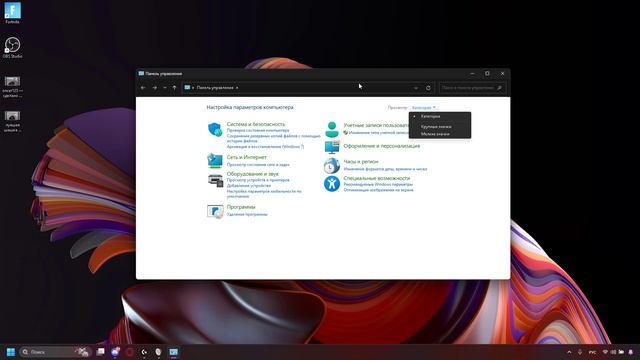This screenshot has height=360, width=640.
Task: Click Просмотр состояния сети и задач link
Action: tap(258, 164)
